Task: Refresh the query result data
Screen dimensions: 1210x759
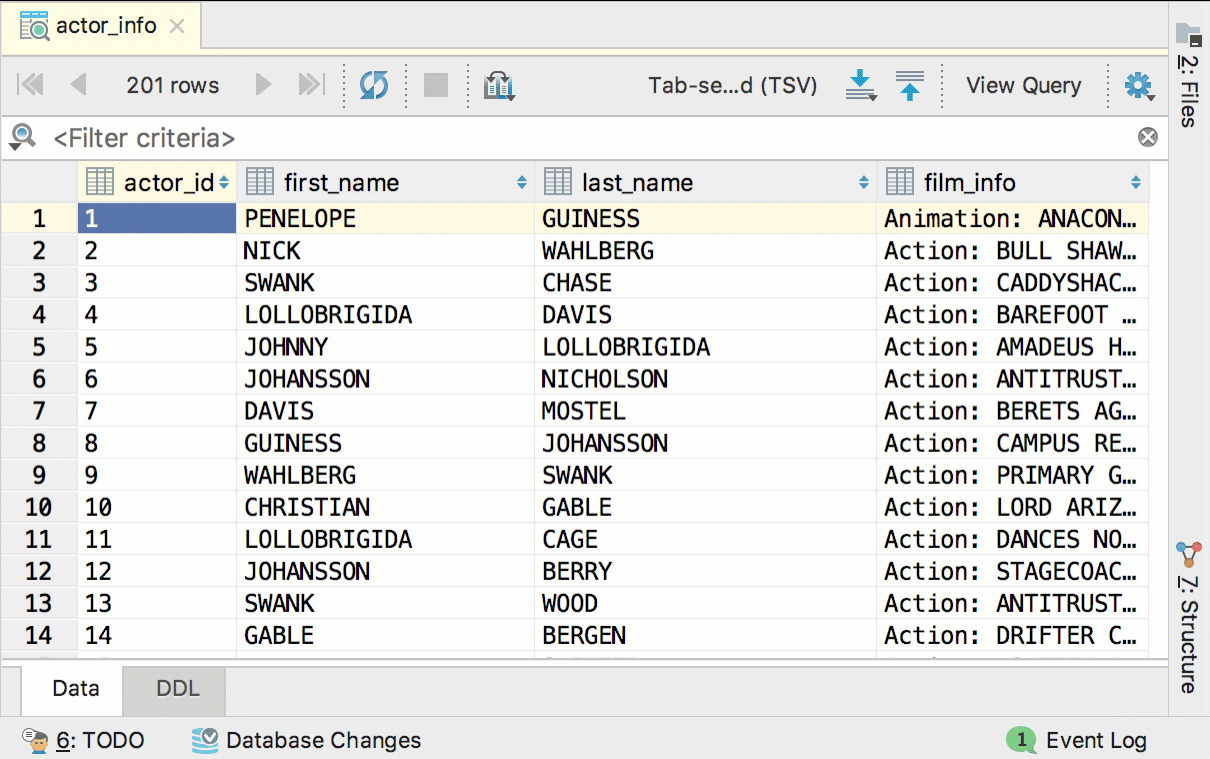Action: click(373, 85)
